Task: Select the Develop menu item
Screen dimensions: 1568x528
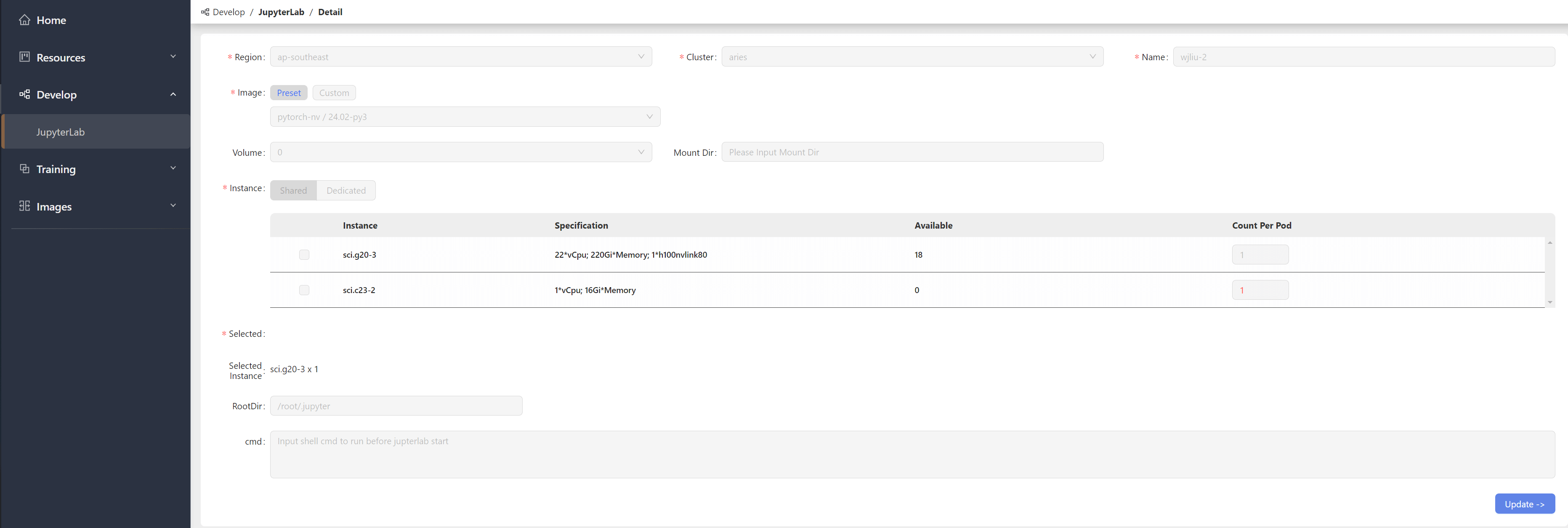Action: point(96,94)
